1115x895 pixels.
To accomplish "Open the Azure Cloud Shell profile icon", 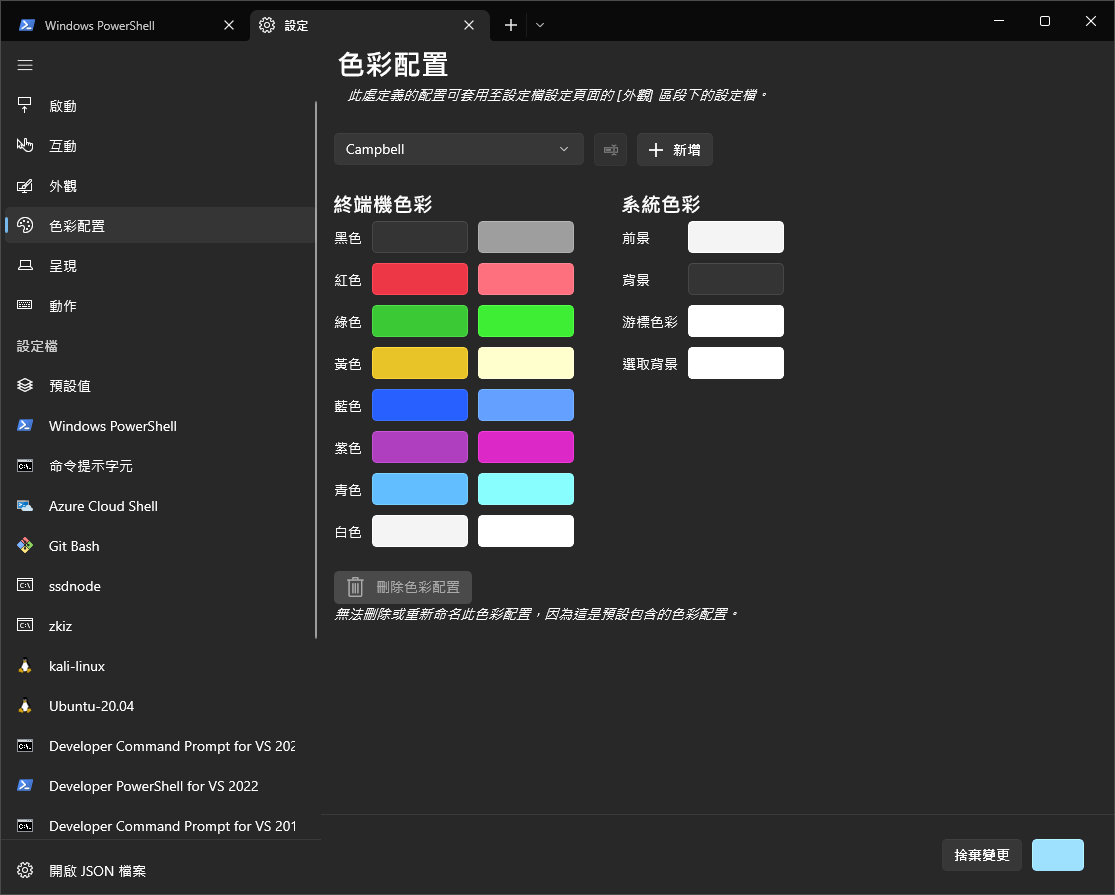I will click(25, 505).
